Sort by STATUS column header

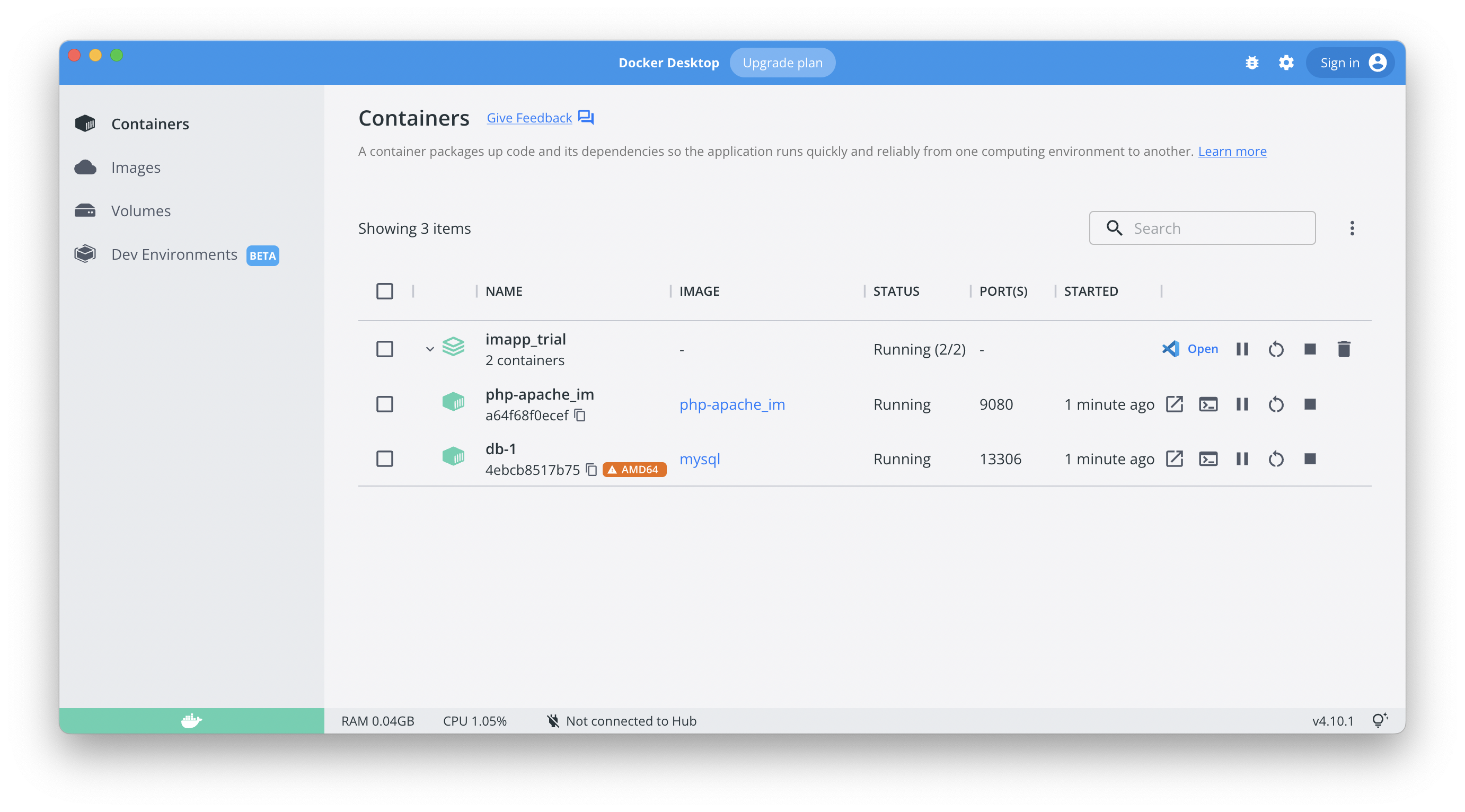896,291
